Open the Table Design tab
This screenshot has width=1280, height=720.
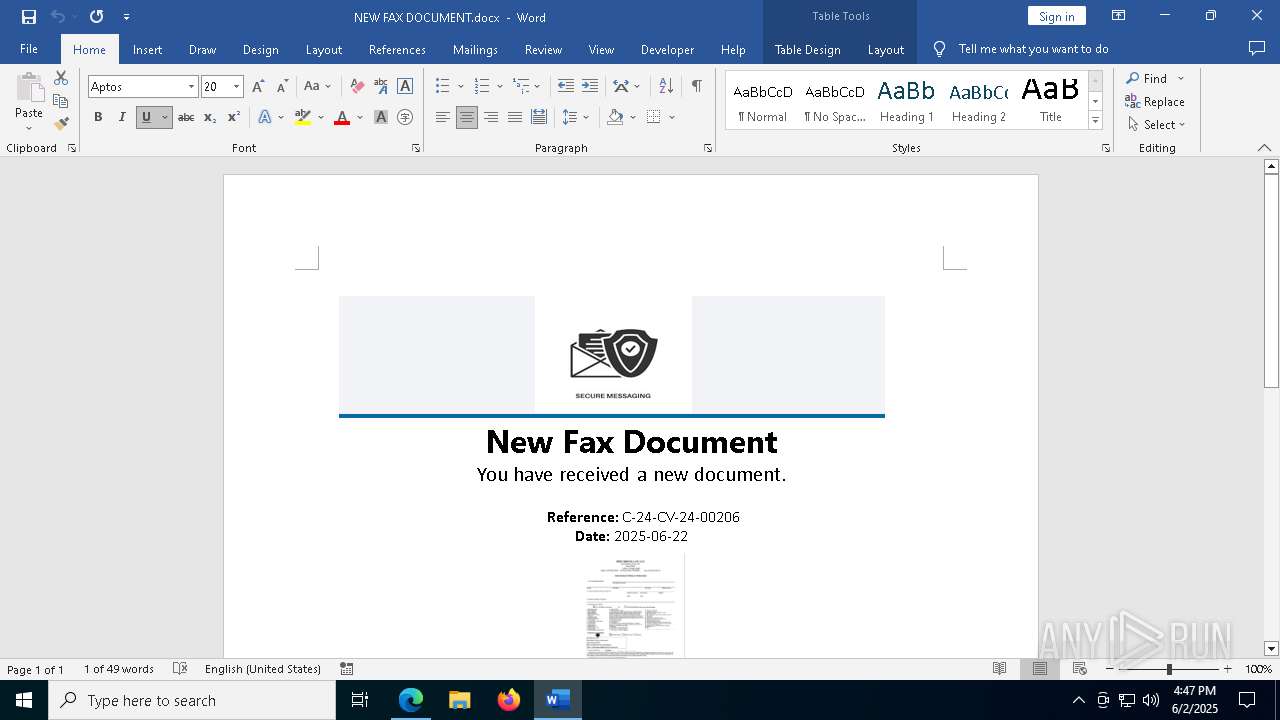807,49
